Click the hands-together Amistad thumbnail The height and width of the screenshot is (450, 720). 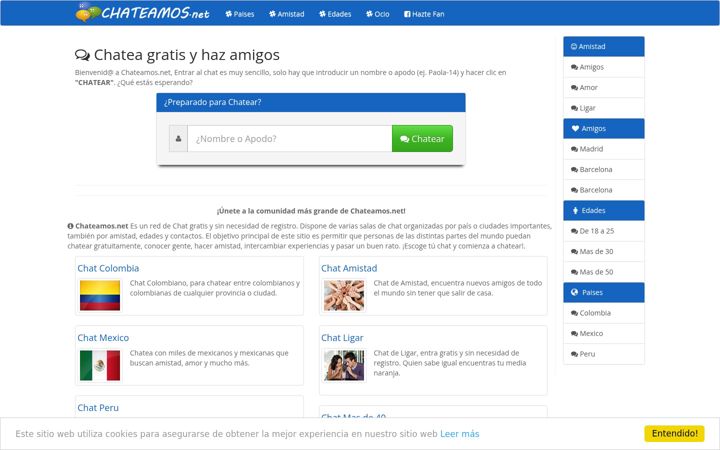[x=344, y=296]
